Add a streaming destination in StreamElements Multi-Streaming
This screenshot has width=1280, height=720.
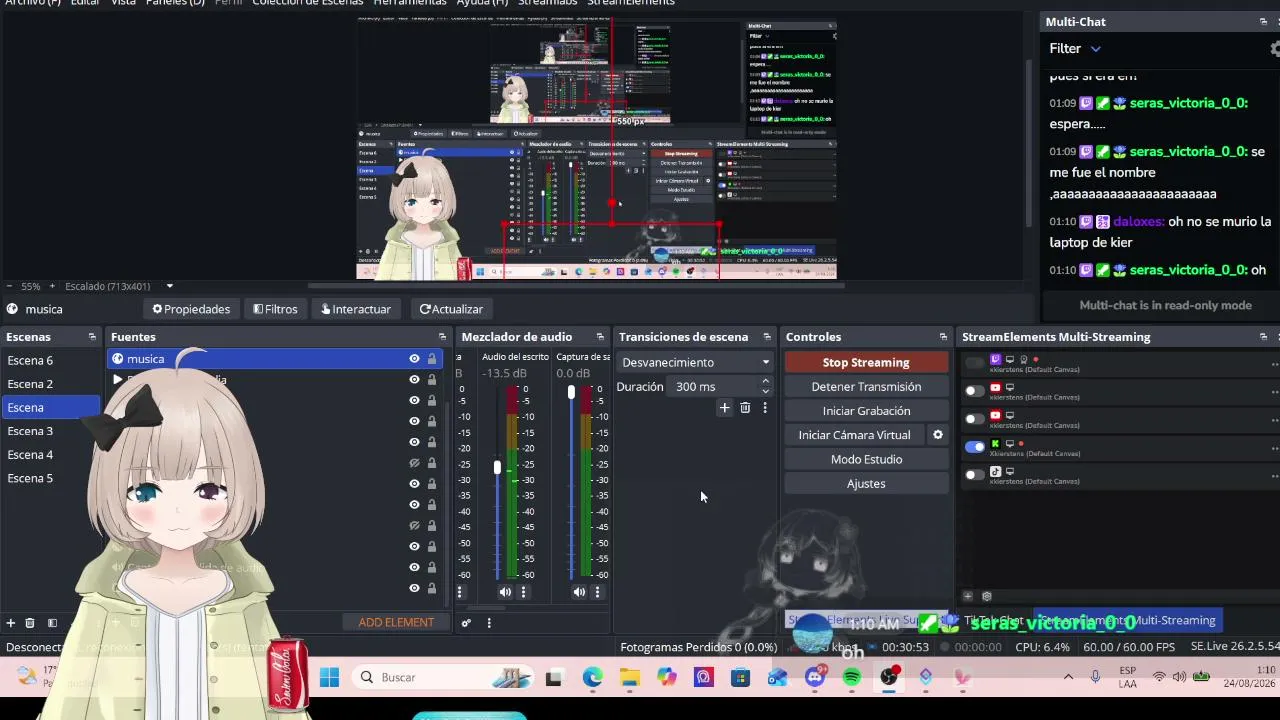point(967,596)
